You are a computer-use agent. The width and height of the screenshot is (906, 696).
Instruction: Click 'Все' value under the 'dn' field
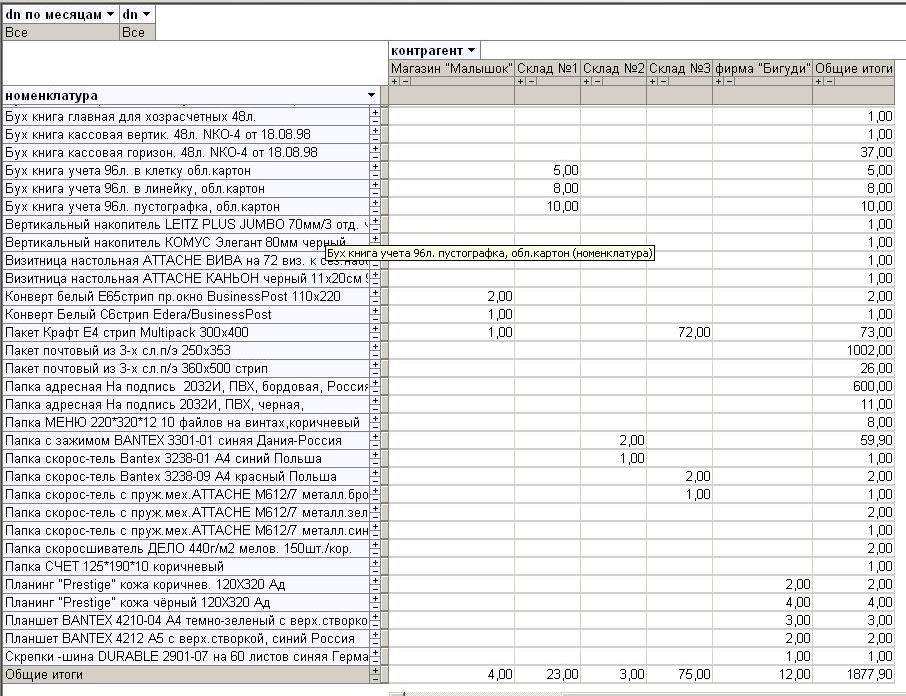pos(137,32)
